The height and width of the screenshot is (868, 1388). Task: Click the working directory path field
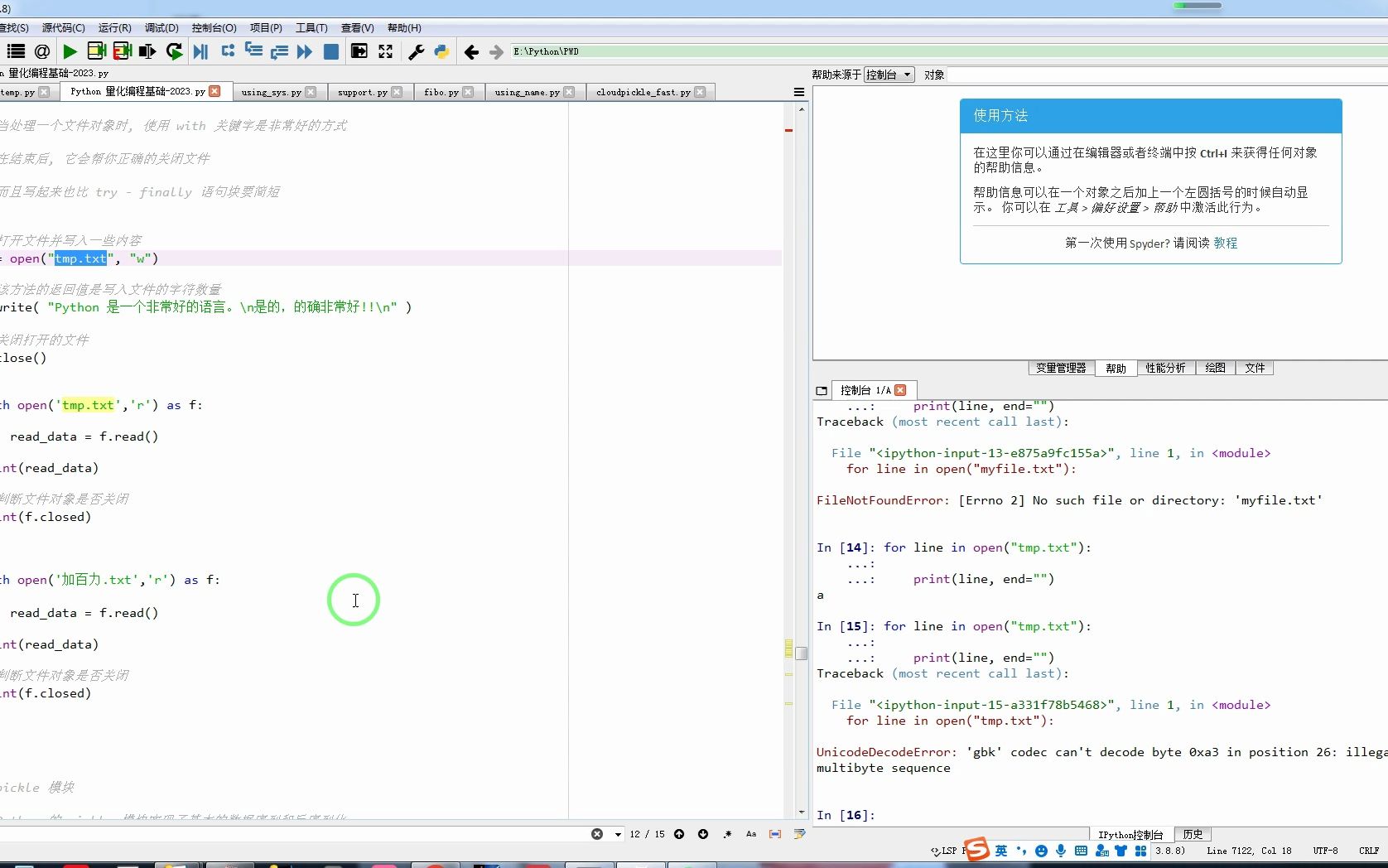click(x=948, y=51)
